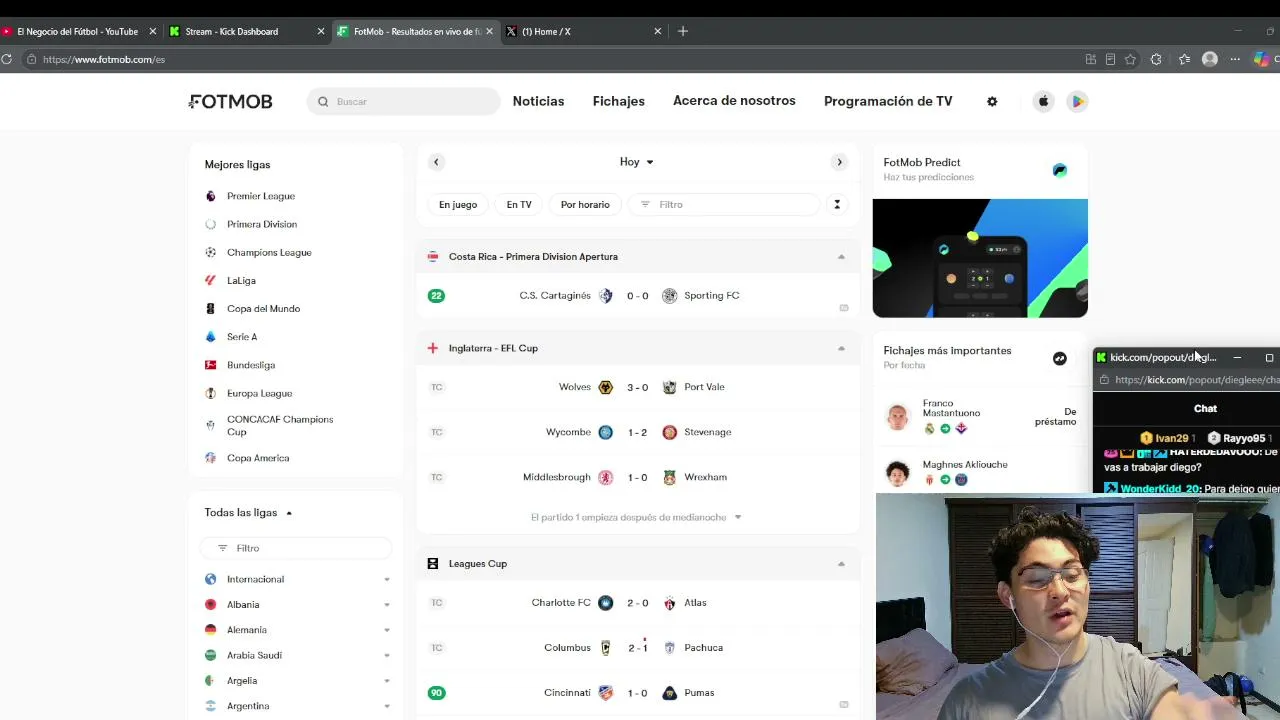
Task: Click the Filtro field above matches
Action: tap(724, 204)
